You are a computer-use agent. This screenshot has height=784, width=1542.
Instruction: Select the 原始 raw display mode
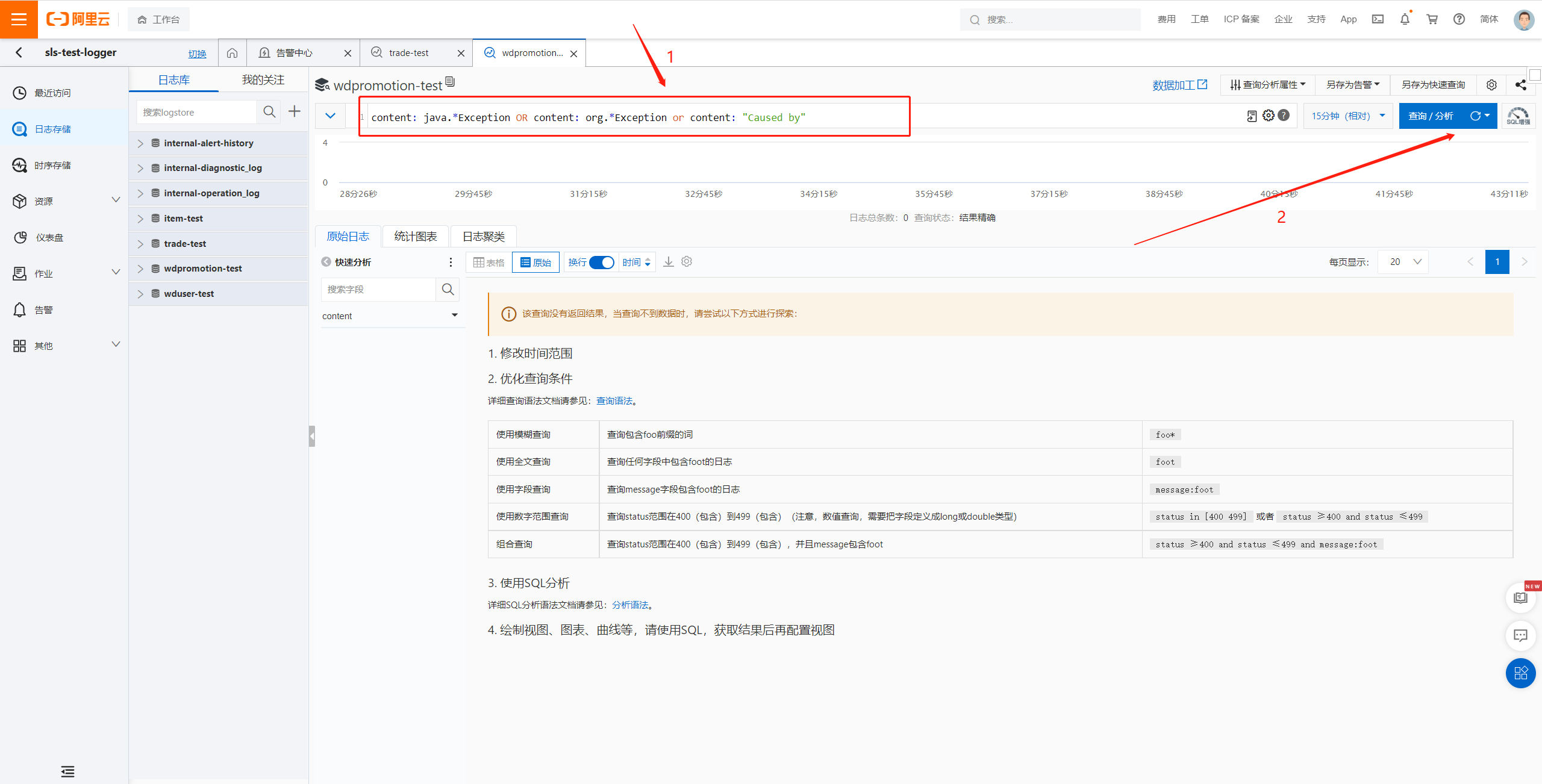(x=535, y=263)
